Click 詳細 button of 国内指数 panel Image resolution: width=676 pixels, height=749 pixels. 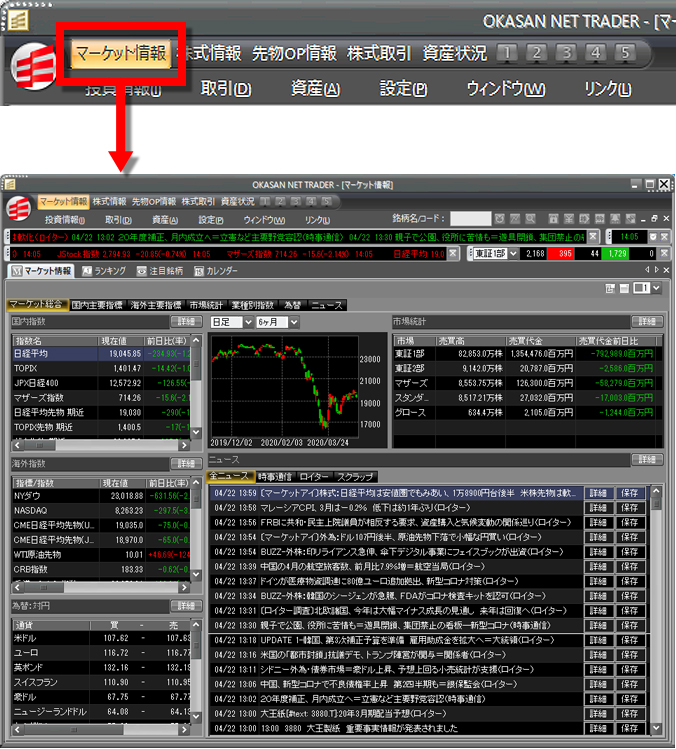point(186,322)
